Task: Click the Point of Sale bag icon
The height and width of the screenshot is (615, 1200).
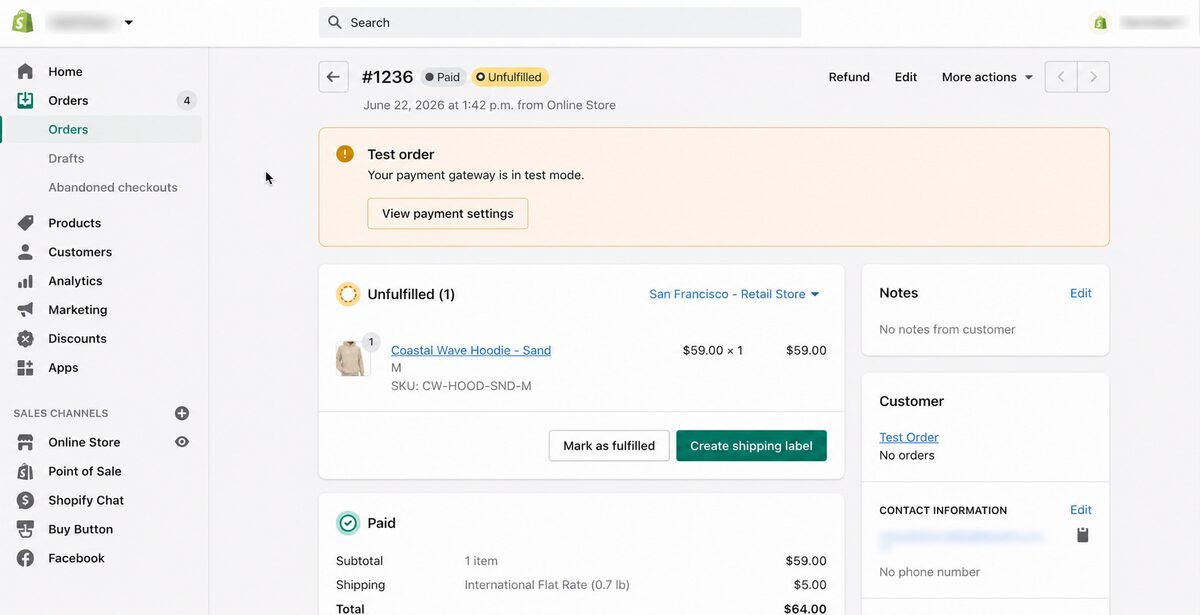Action: (26, 471)
